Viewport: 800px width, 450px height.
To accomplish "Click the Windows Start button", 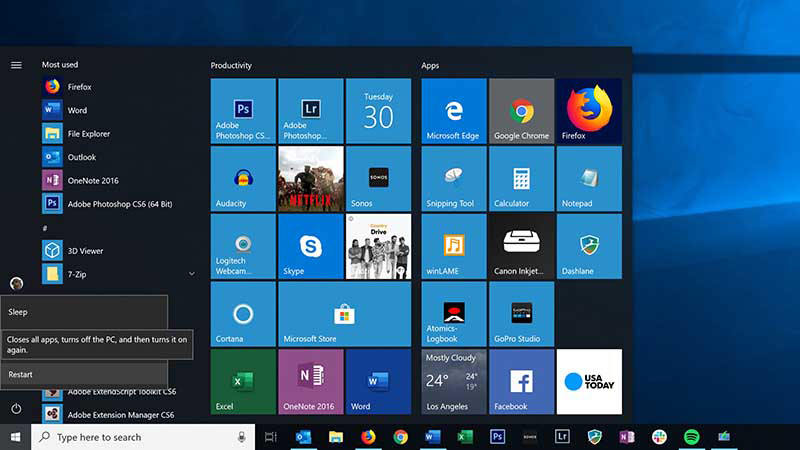I will (15, 437).
